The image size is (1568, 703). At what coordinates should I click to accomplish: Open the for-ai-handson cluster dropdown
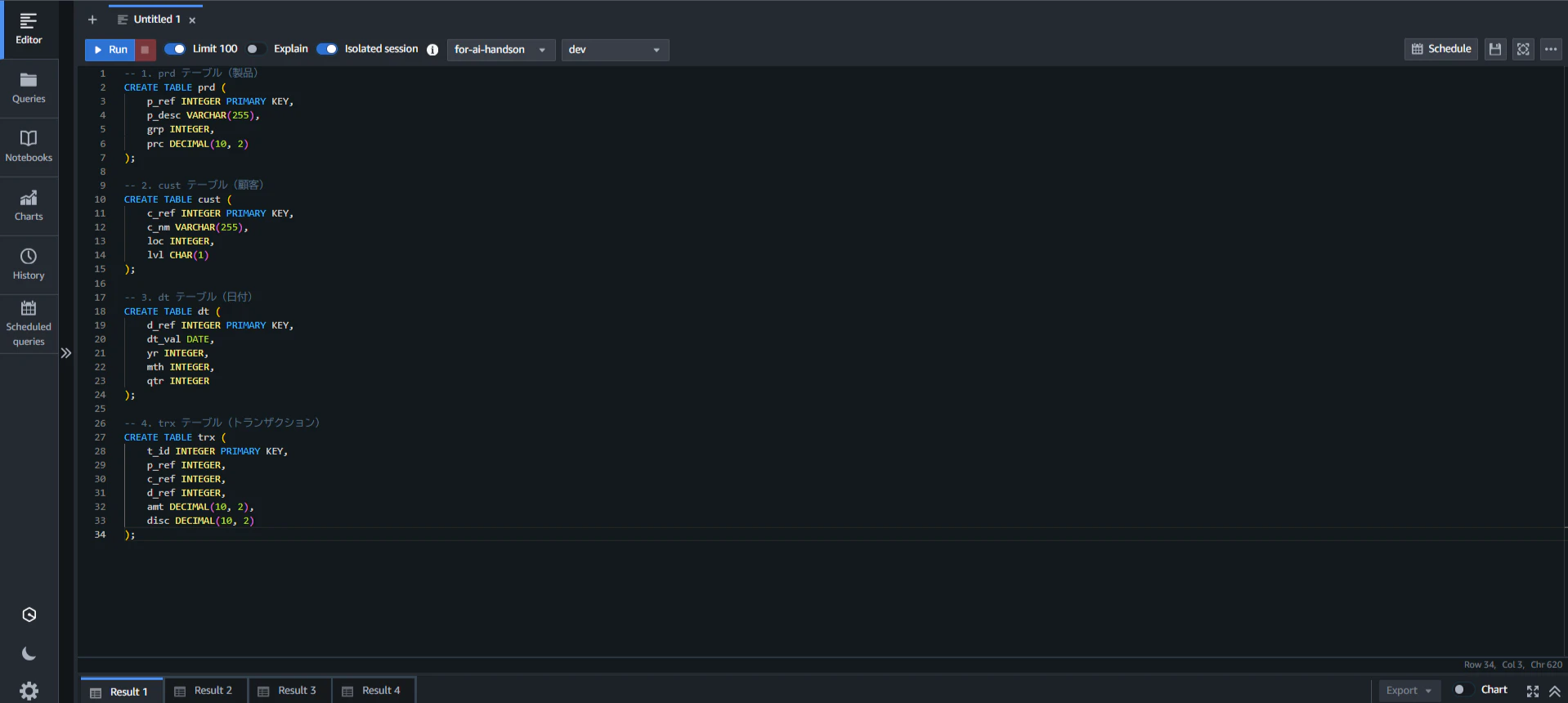coord(501,50)
